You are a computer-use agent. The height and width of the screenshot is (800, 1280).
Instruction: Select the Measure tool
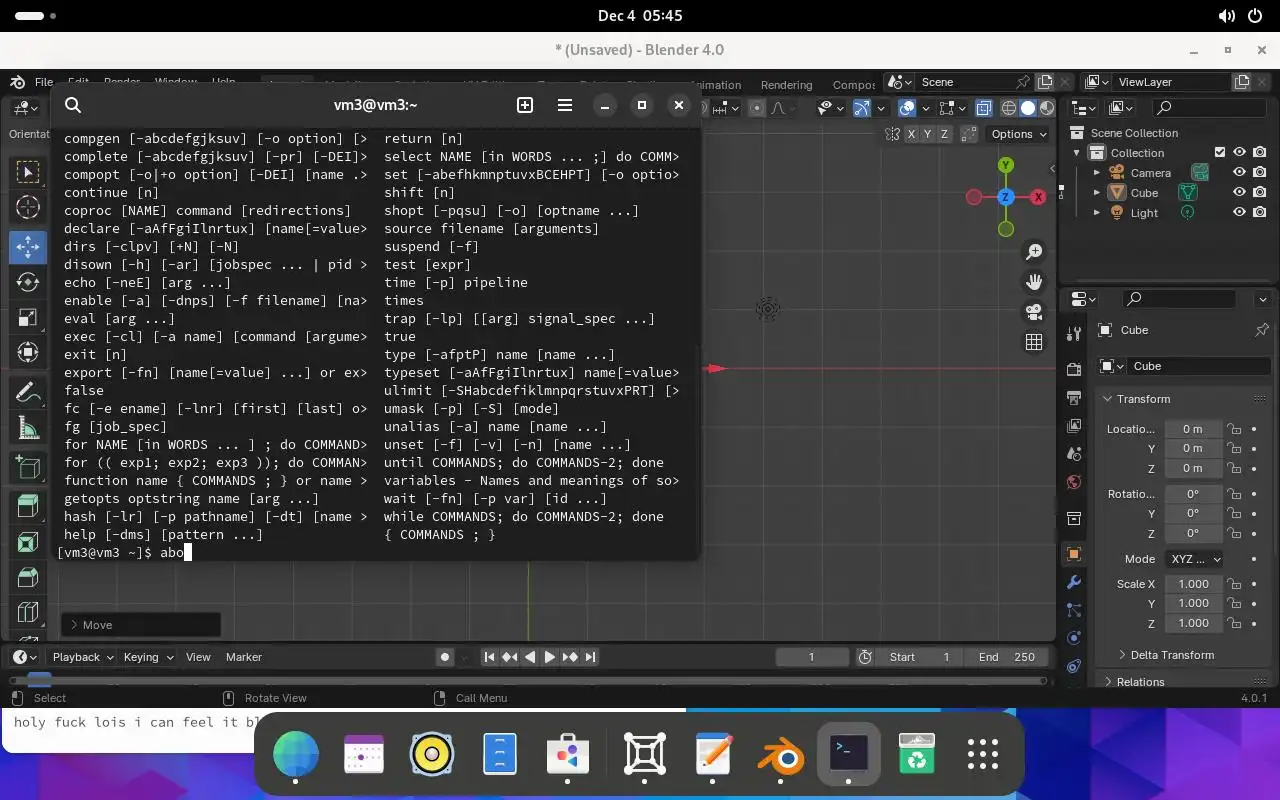pyautogui.click(x=28, y=428)
